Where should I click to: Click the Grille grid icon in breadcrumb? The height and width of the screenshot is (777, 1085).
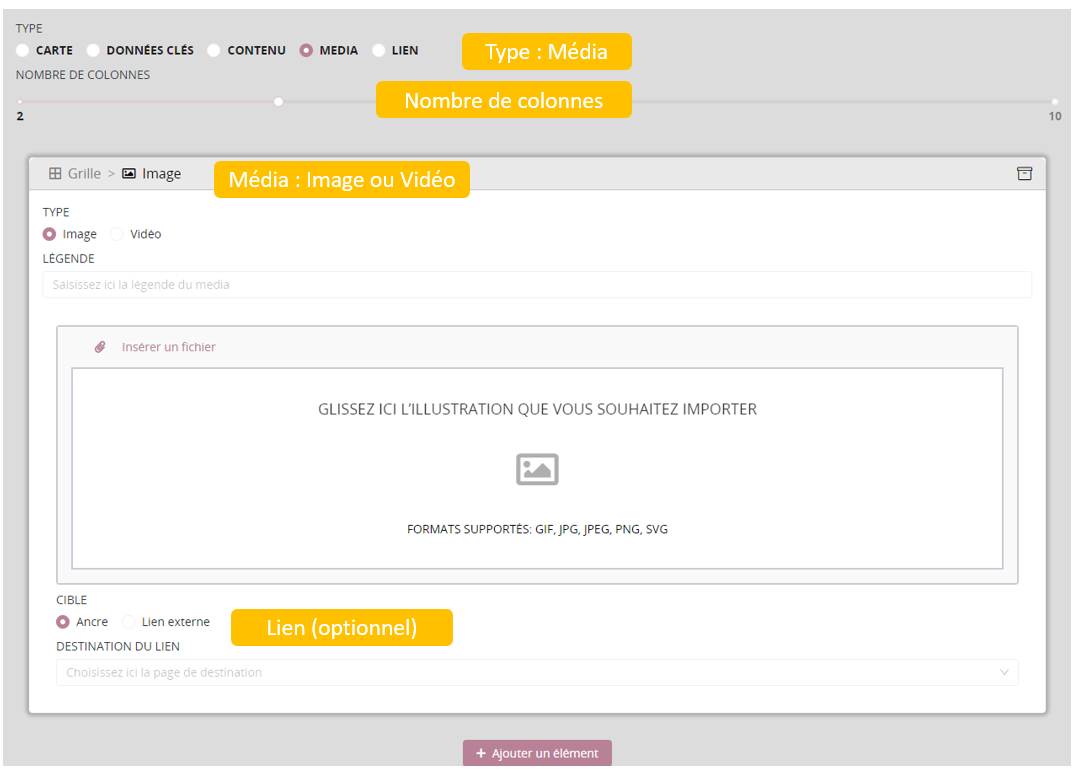point(55,174)
